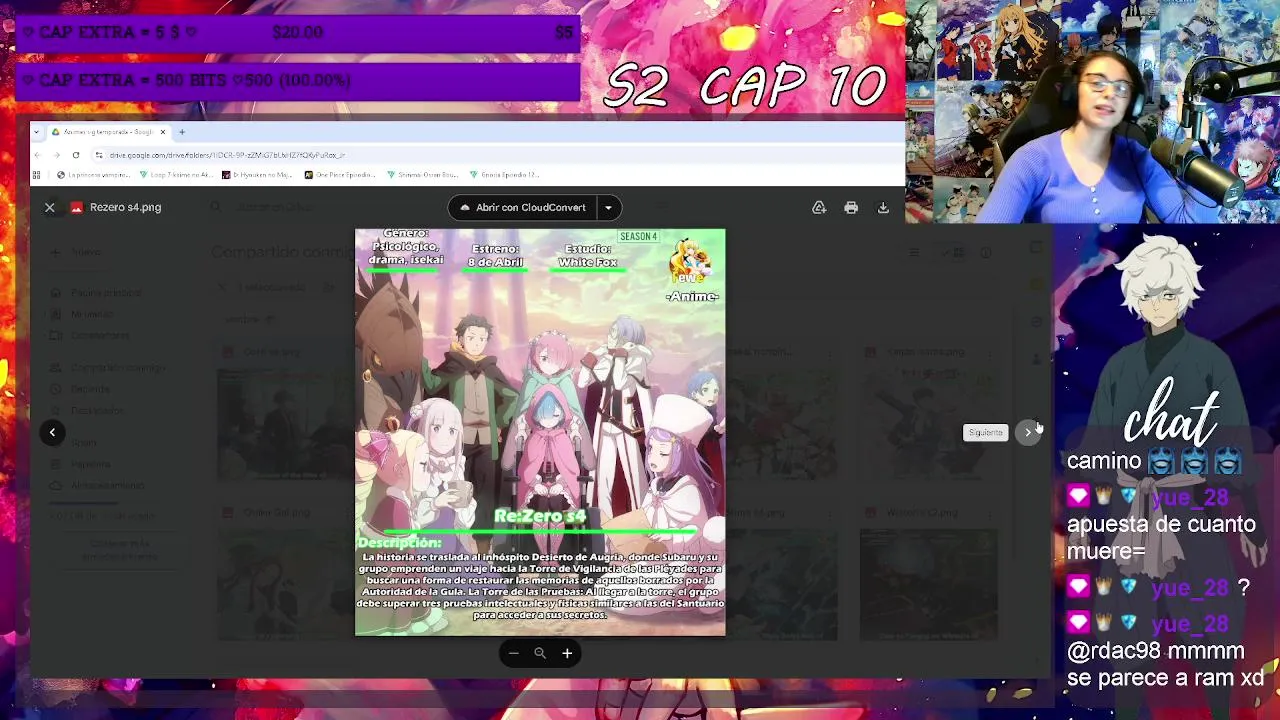Open image with Abrir con CloudConvert
The width and height of the screenshot is (1280, 720).
coord(522,207)
